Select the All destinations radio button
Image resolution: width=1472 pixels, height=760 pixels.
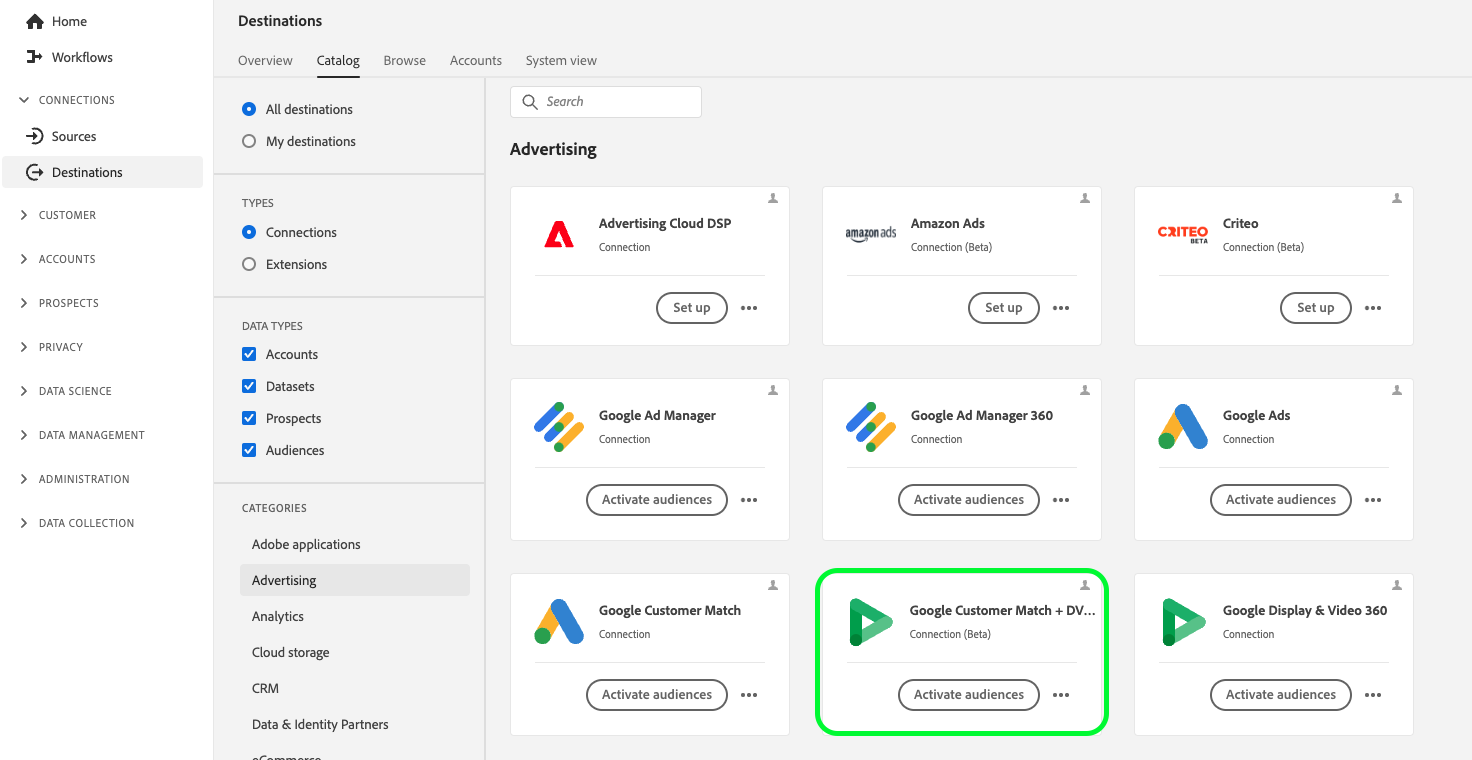tap(249, 109)
